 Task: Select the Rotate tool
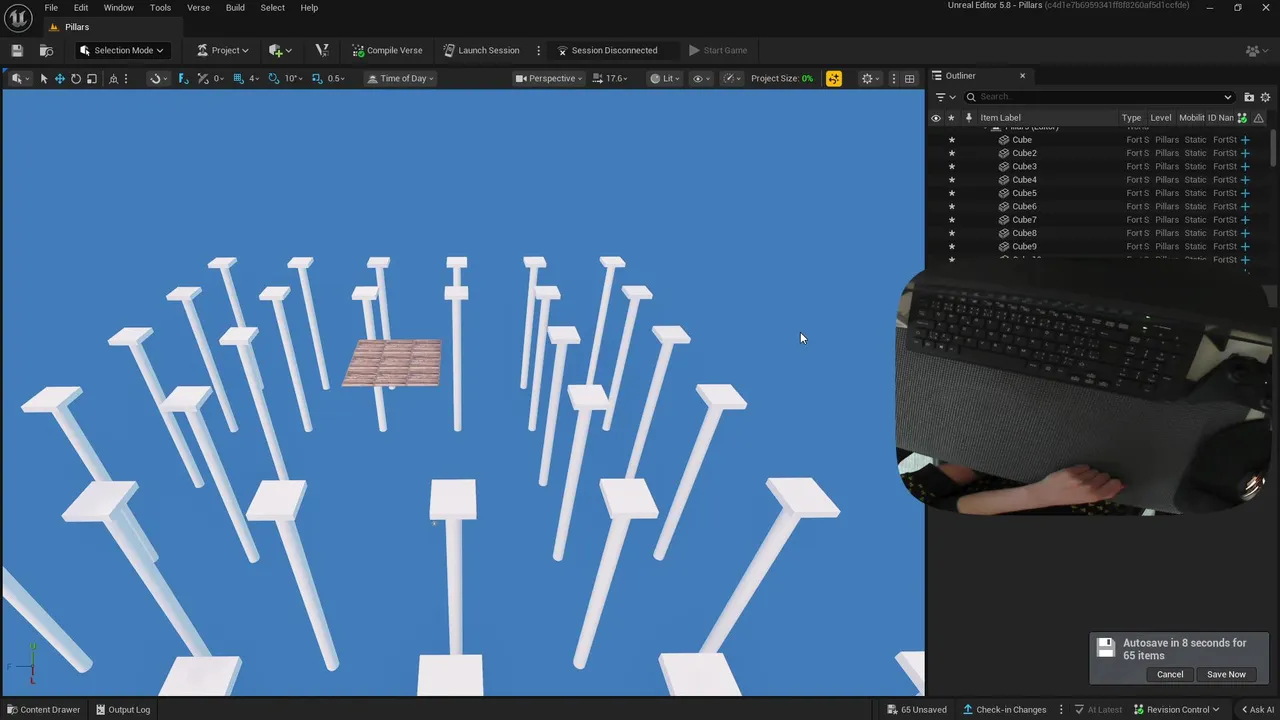pyautogui.click(x=75, y=78)
